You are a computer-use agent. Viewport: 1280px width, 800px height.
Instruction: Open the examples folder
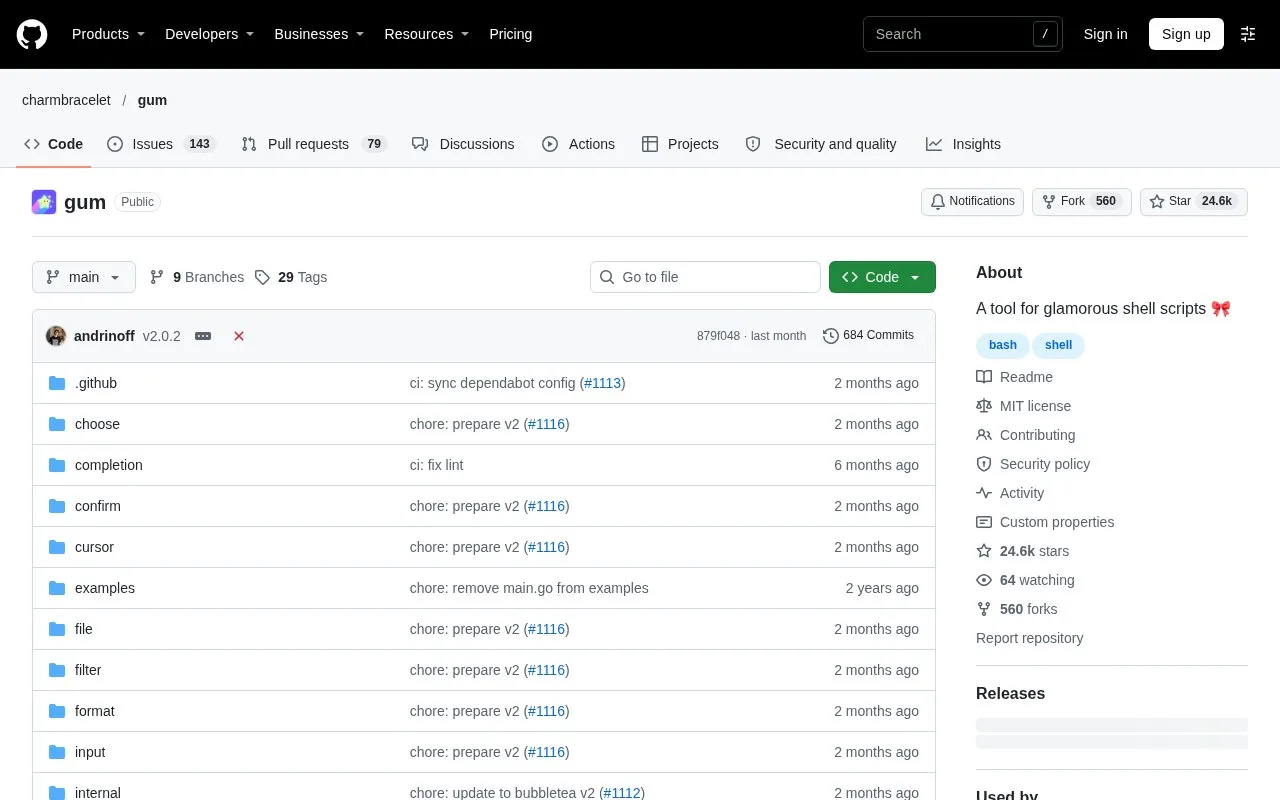pos(105,588)
